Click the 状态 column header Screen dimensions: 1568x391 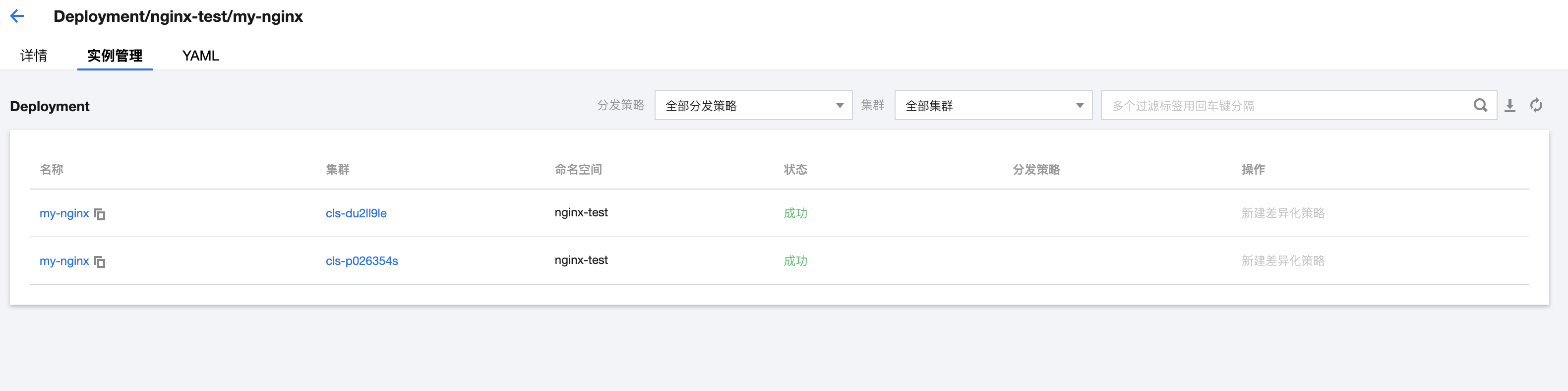(795, 169)
